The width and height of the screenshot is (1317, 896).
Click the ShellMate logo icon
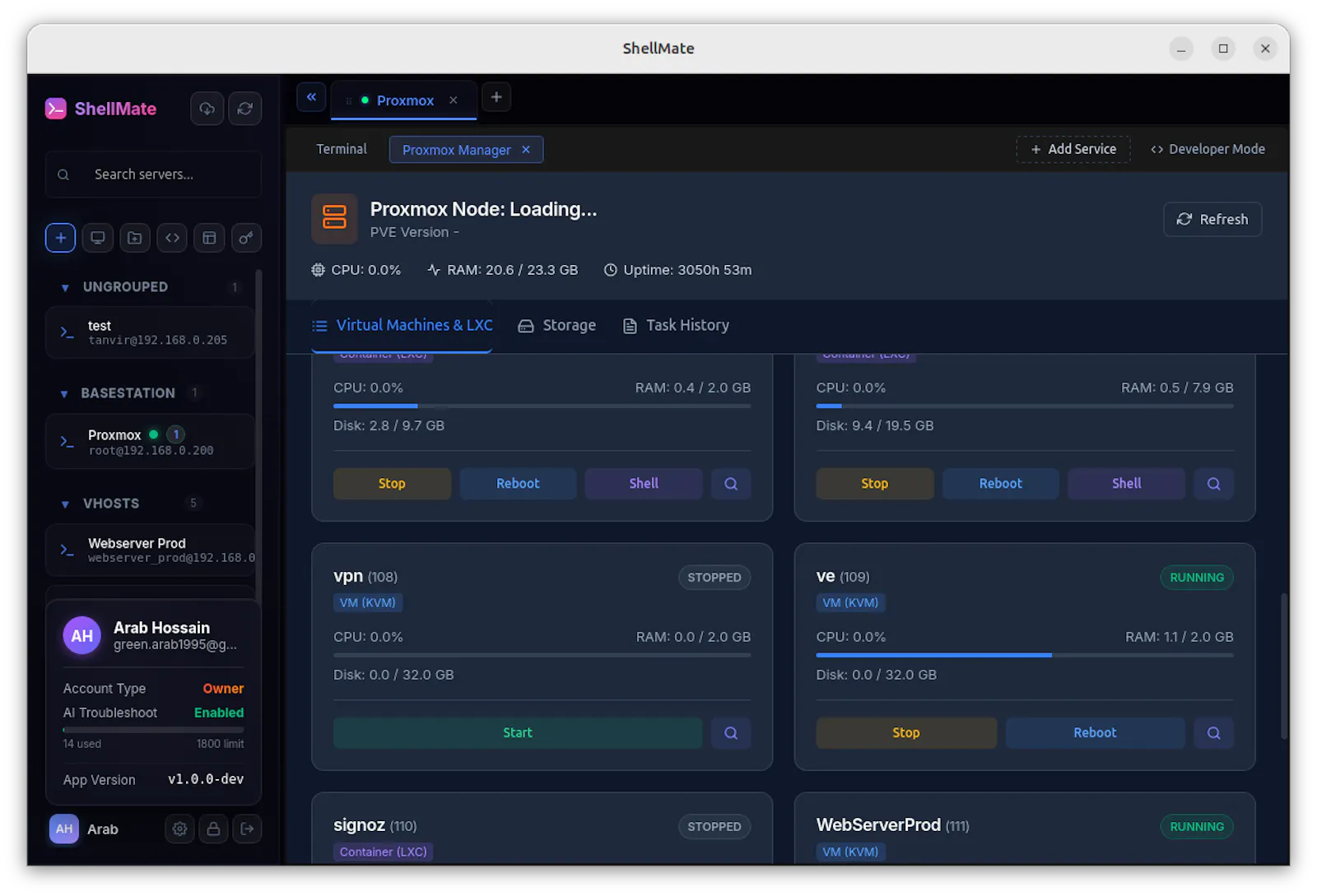point(56,109)
